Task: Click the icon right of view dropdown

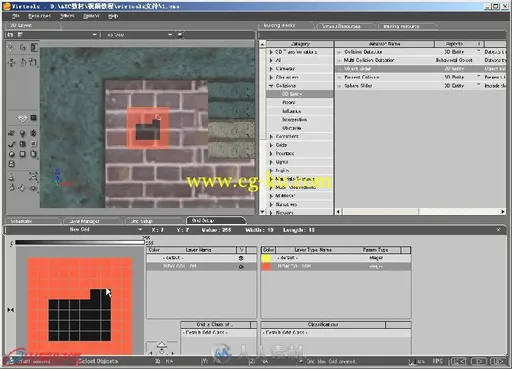Action: [x=180, y=35]
